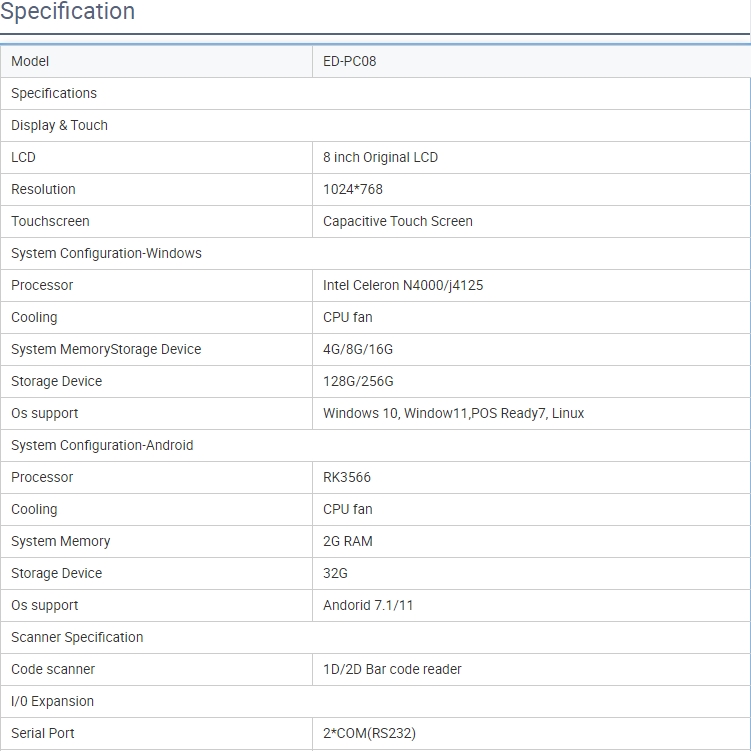Select the '1024*768' resolution value
Viewport: 751px width, 751px height.
353,189
